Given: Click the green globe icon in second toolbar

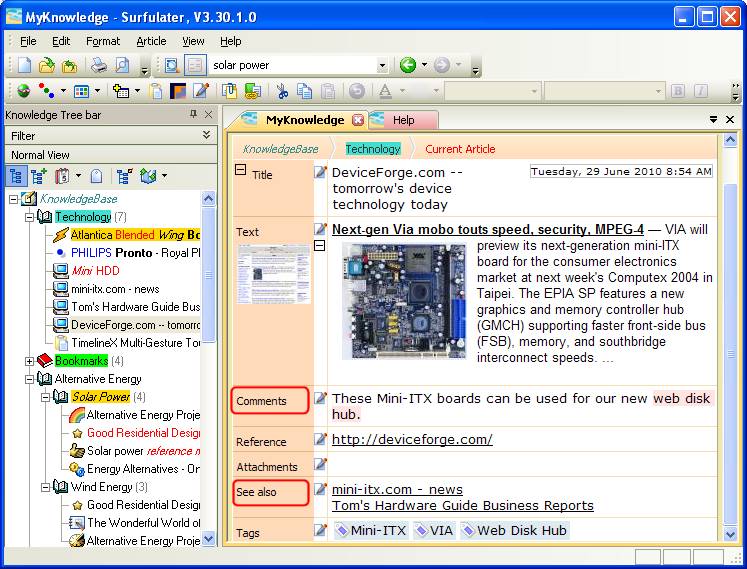Looking at the screenshot, I should coord(23,91).
